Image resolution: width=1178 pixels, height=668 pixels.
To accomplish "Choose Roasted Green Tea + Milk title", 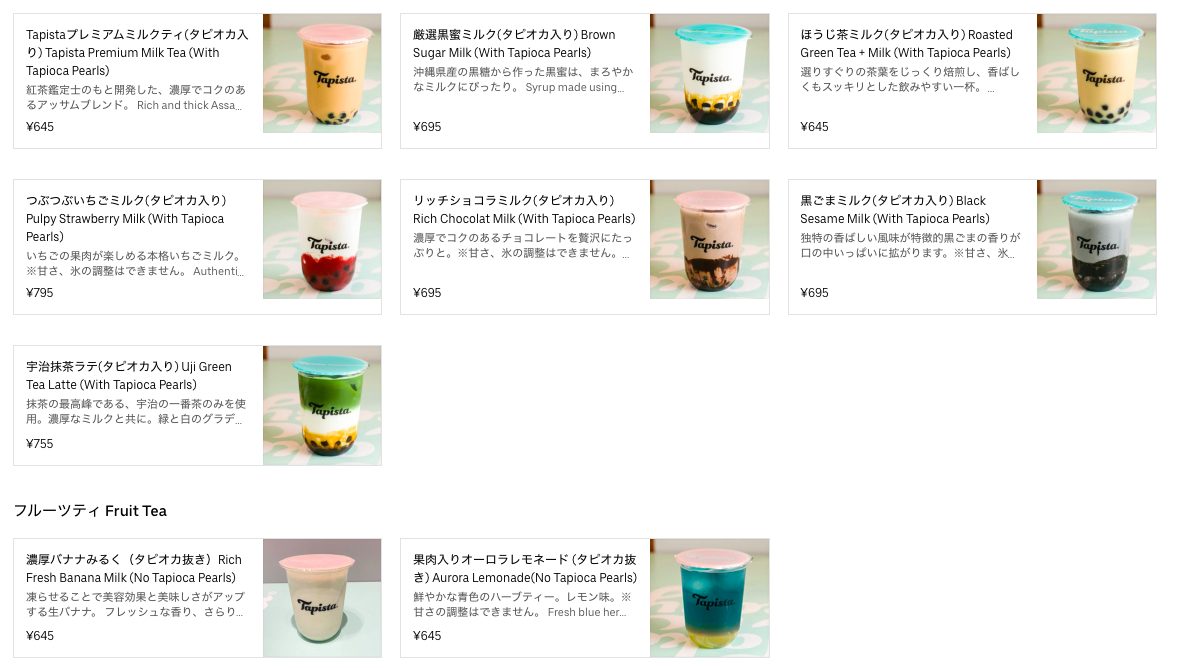I will [906, 44].
